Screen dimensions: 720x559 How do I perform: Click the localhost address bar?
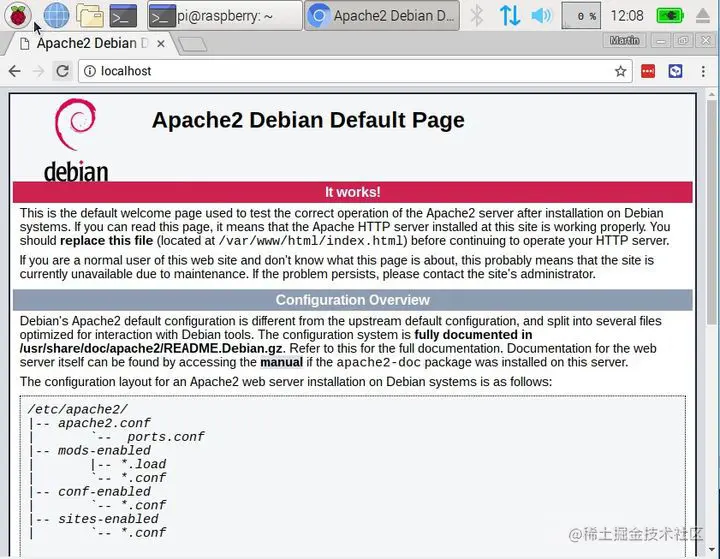point(354,71)
